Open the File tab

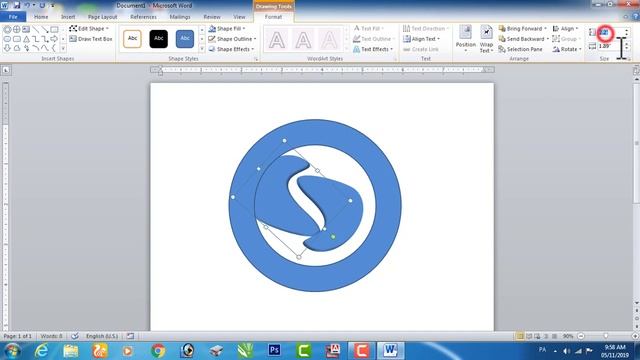click(x=13, y=17)
